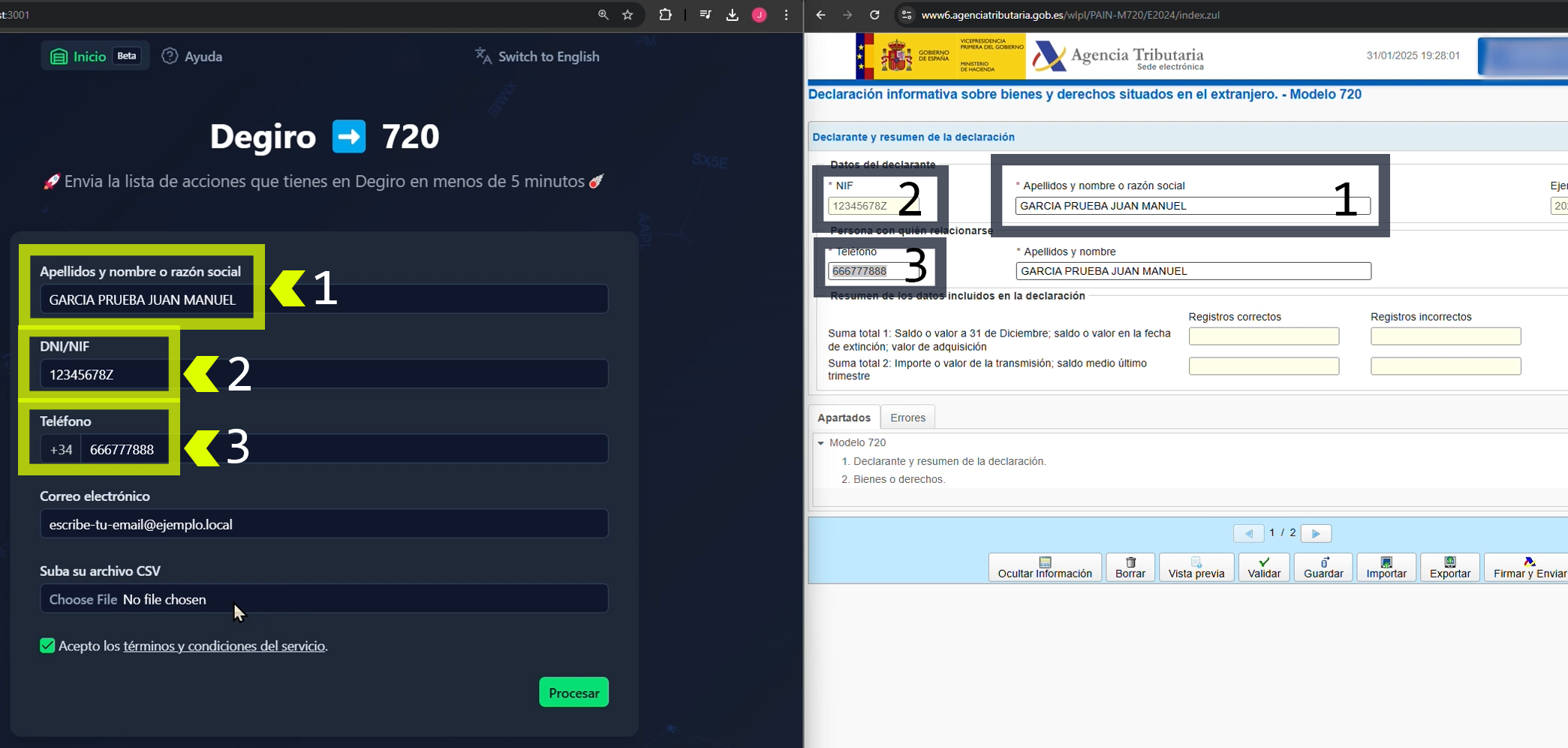Click the Guardar save button
The width and height of the screenshot is (1568, 748).
[x=1323, y=567]
